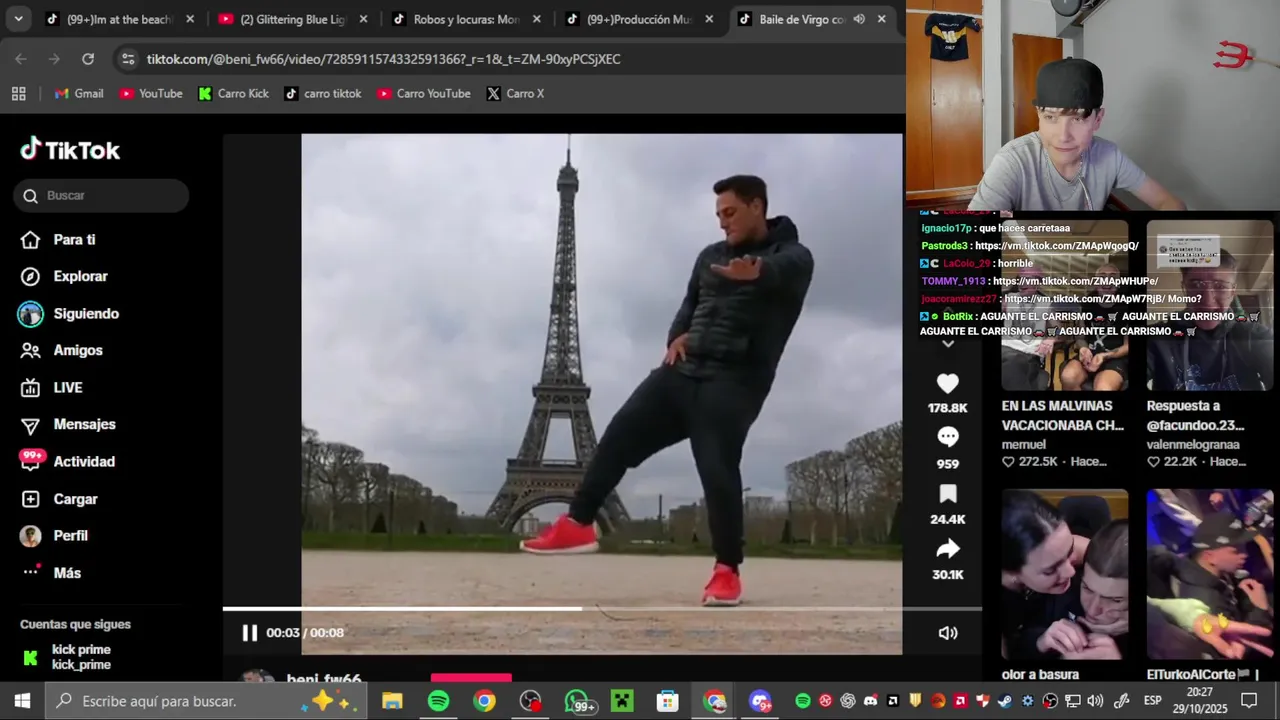Open site information icon in address bar

[x=128, y=59]
